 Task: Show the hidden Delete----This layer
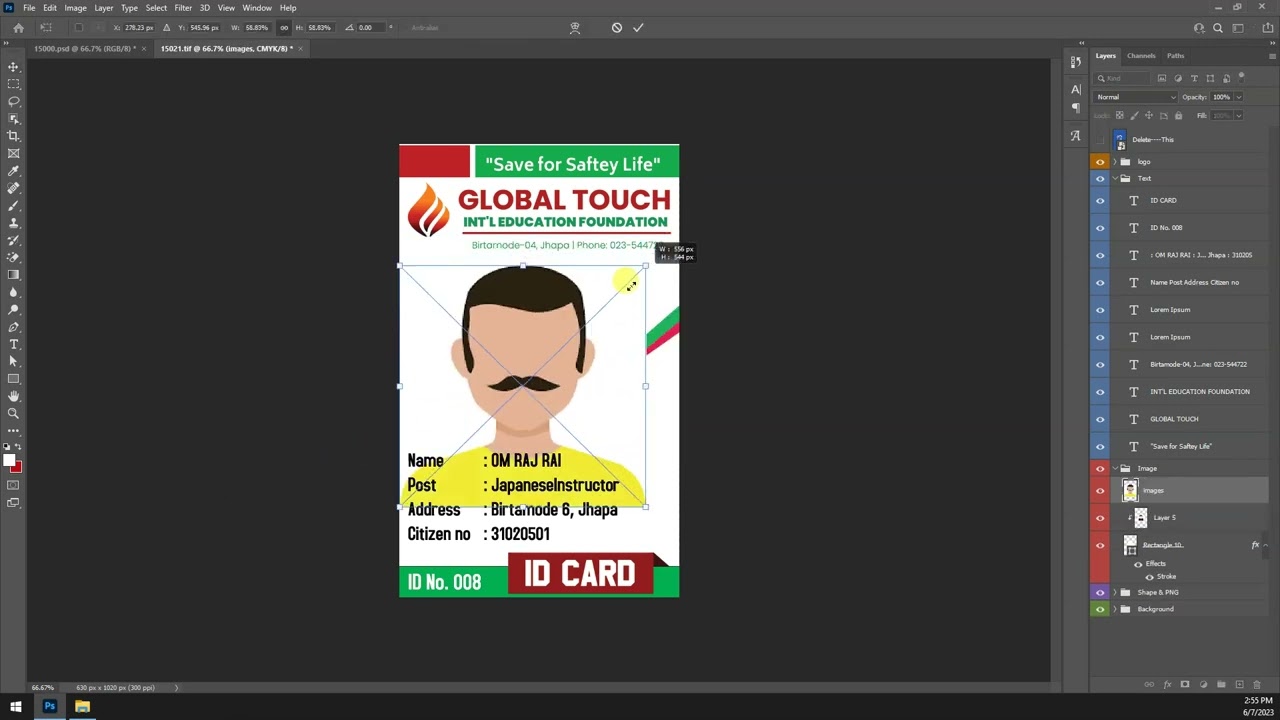point(1100,140)
